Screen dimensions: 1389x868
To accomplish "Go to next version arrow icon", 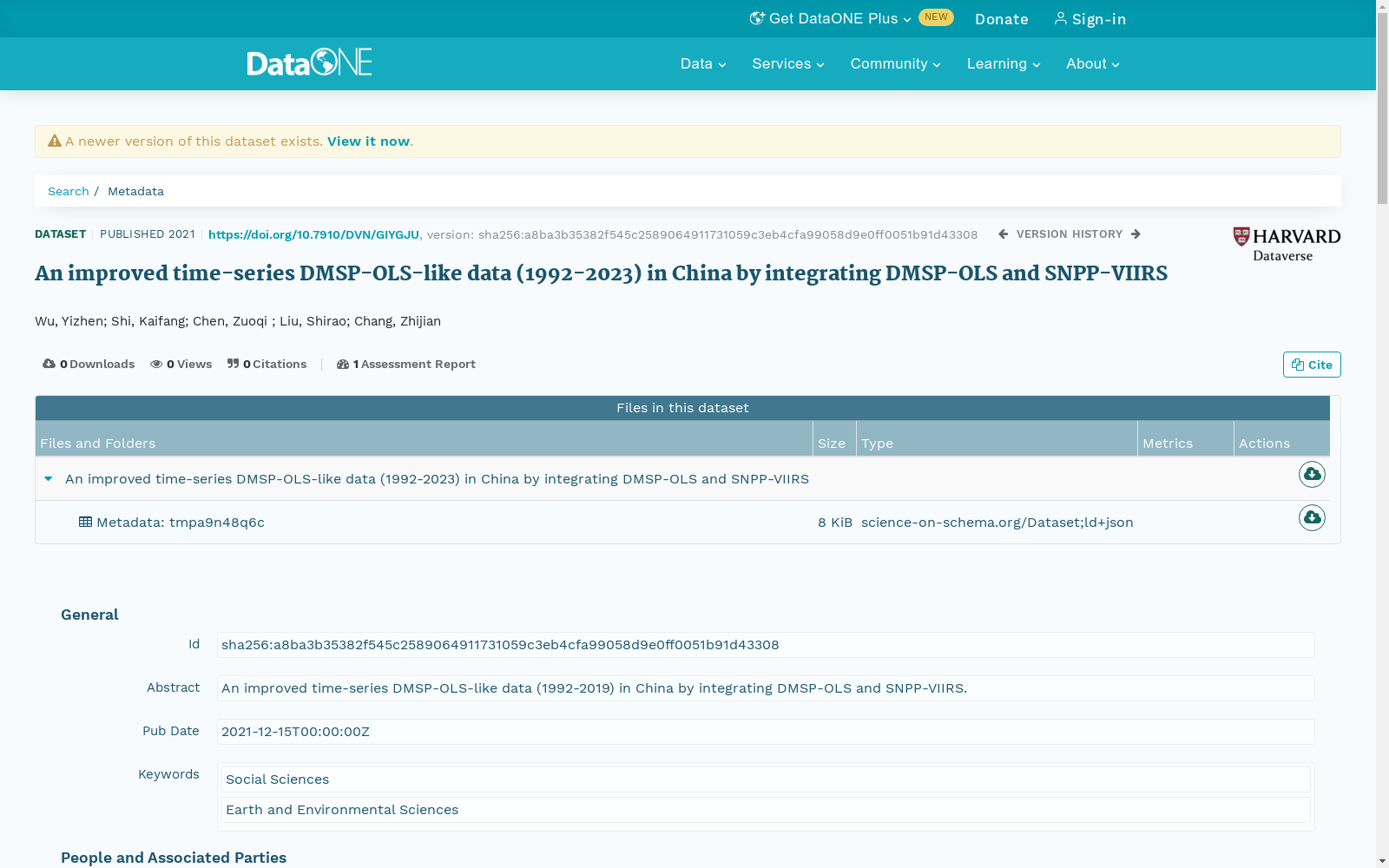I will coord(1136,234).
